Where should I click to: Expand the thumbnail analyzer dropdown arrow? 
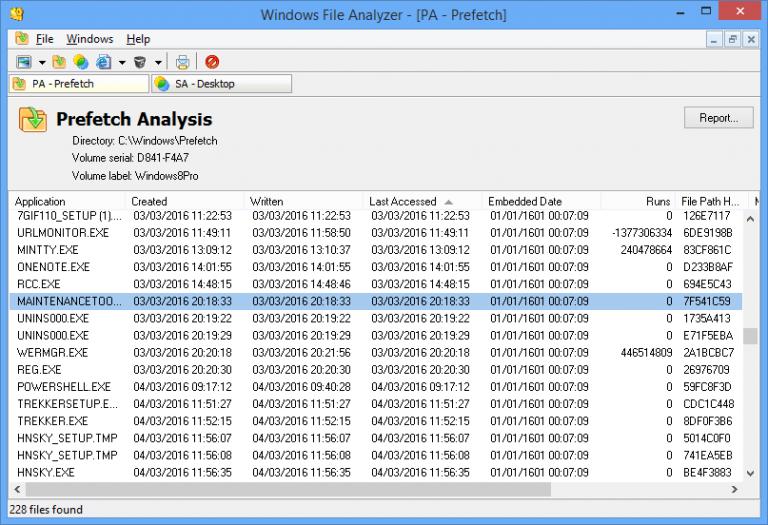coord(42,62)
